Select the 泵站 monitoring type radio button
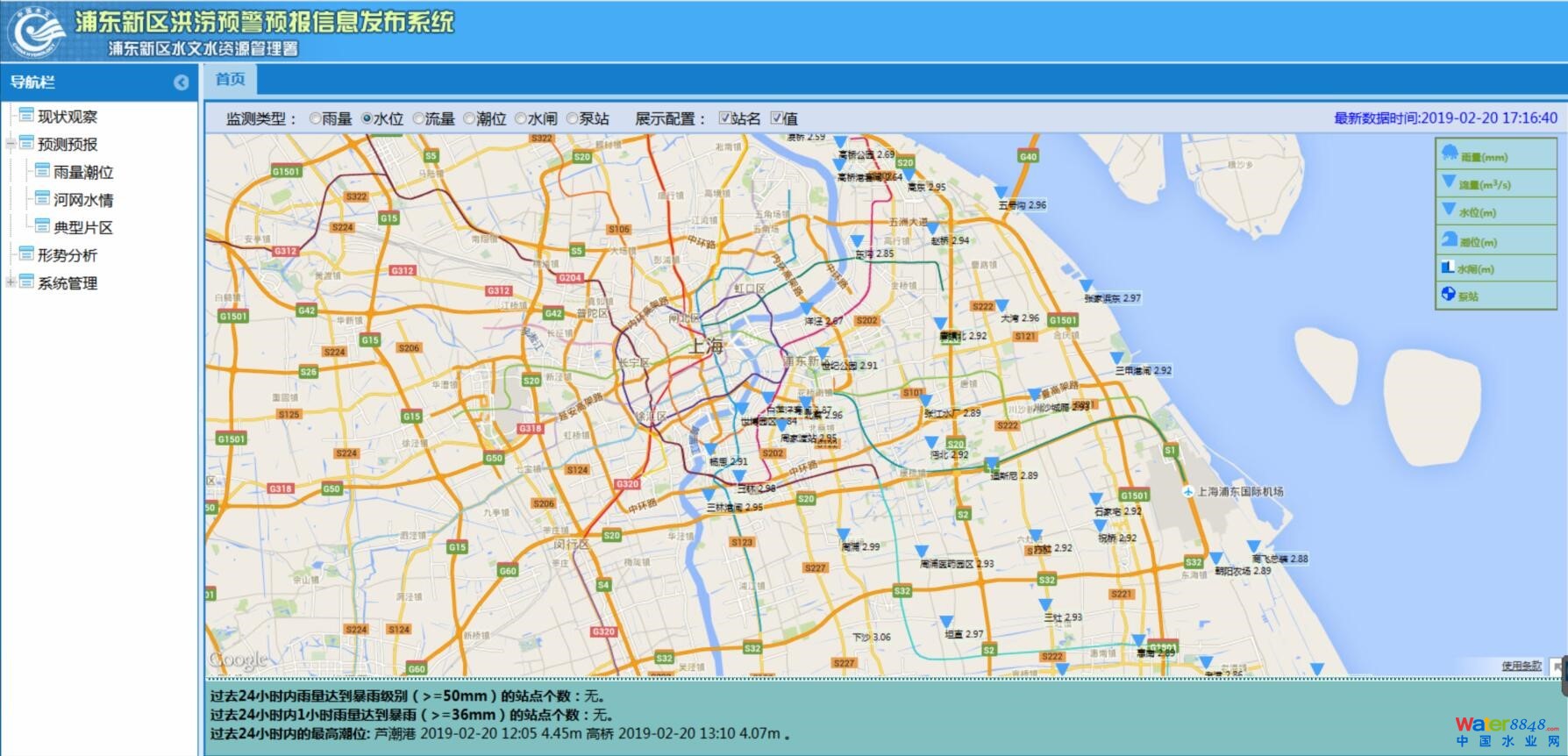This screenshot has height=756, width=1568. pyautogui.click(x=572, y=119)
